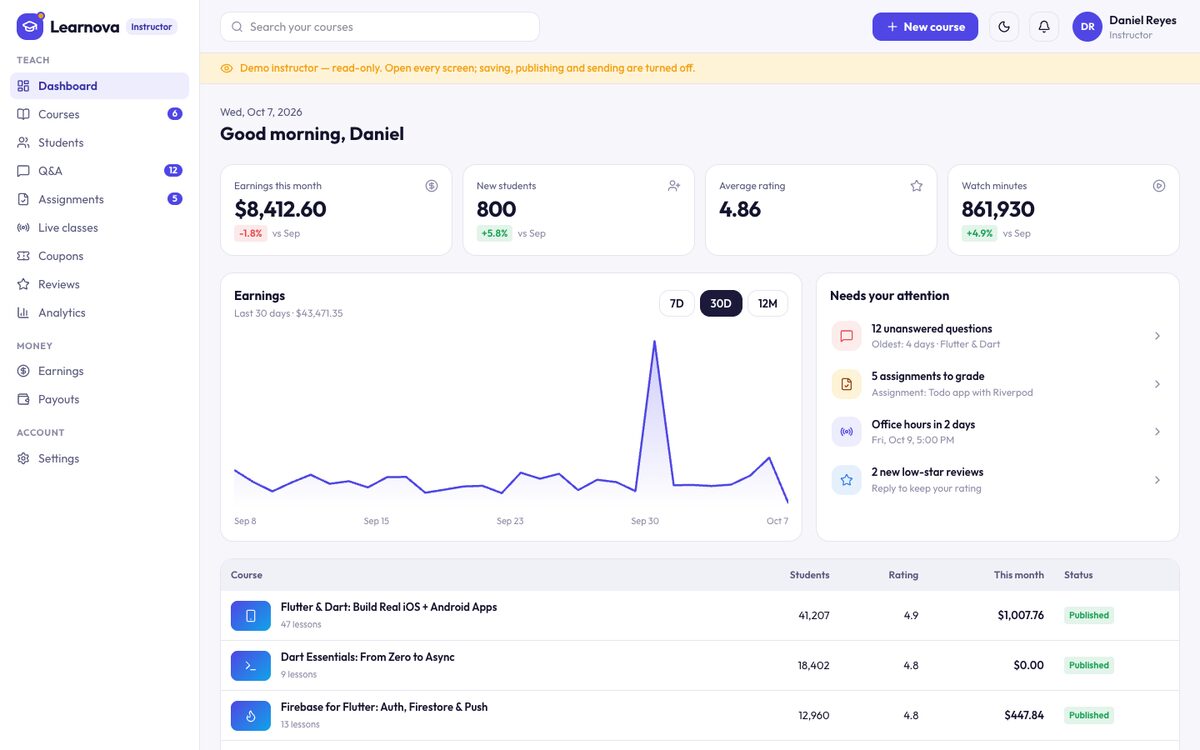Click the Courses count badge 6
Viewport: 1200px width, 750px height.
pyautogui.click(x=175, y=114)
